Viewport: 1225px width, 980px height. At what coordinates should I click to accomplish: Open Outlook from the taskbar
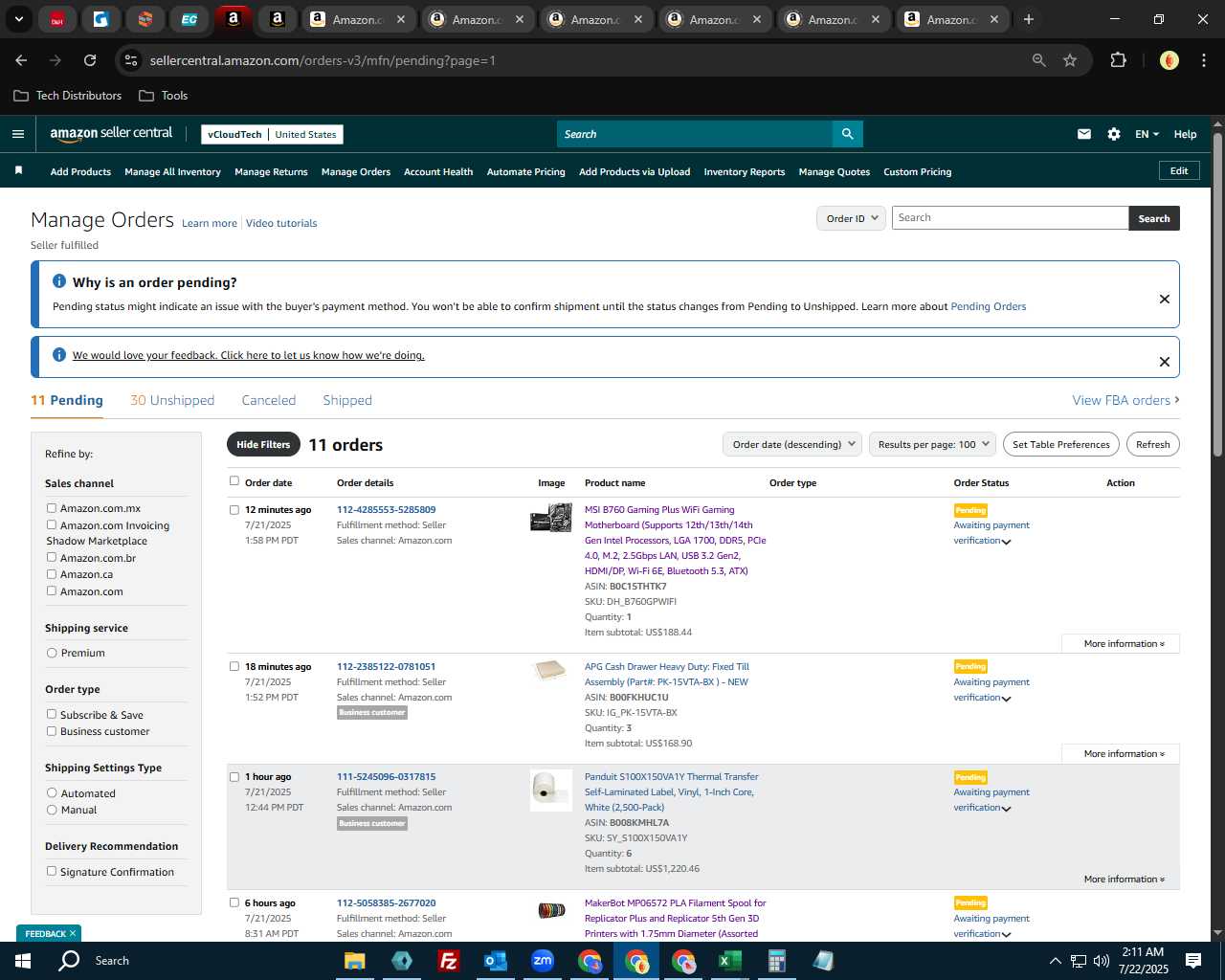tap(495, 961)
